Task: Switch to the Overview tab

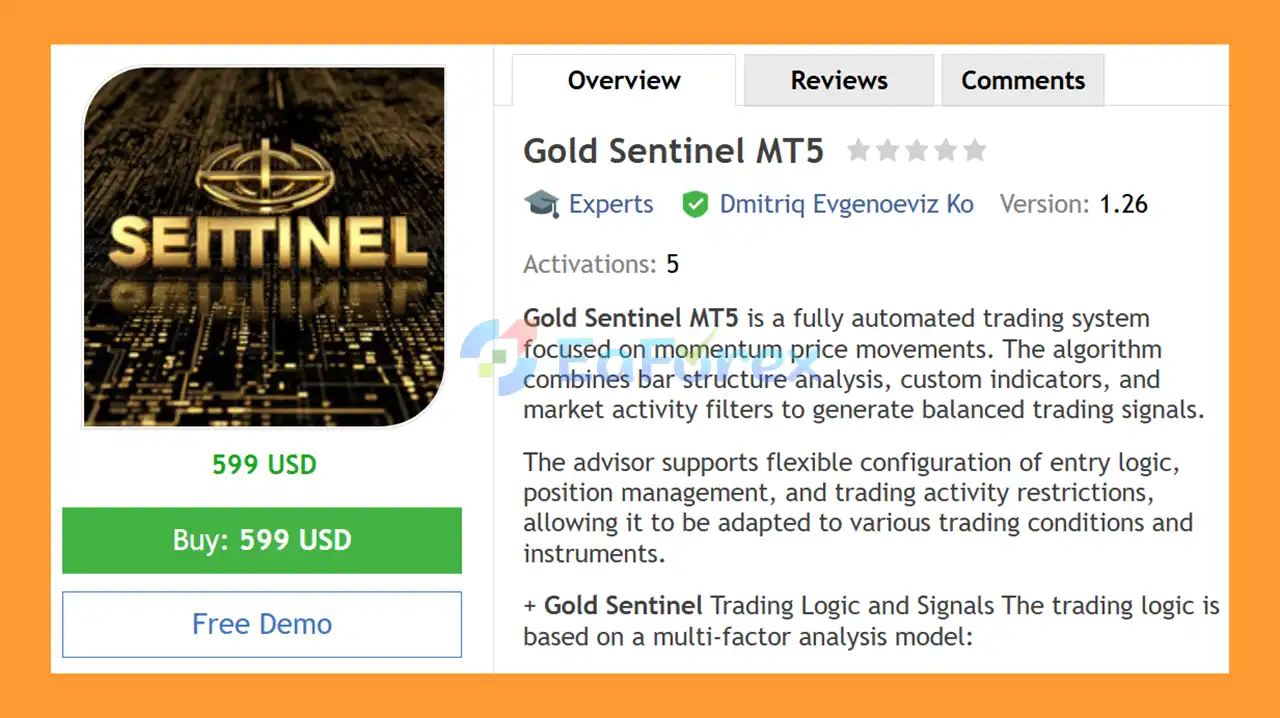Action: 624,81
